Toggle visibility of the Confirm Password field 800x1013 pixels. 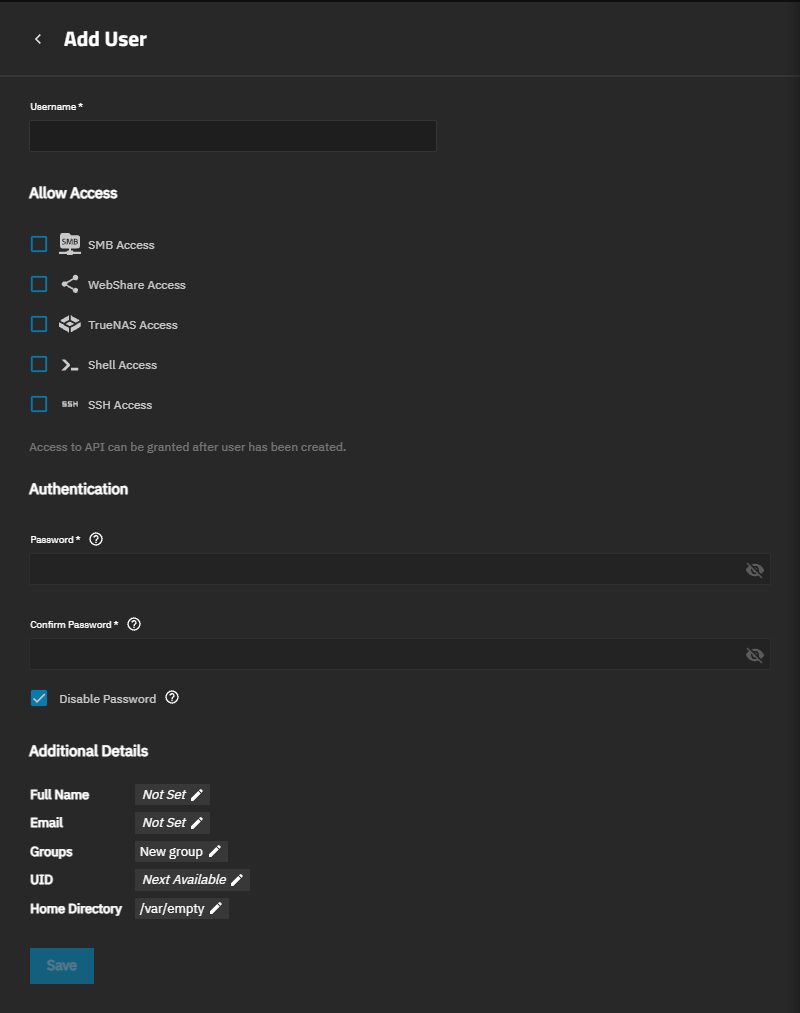(755, 655)
